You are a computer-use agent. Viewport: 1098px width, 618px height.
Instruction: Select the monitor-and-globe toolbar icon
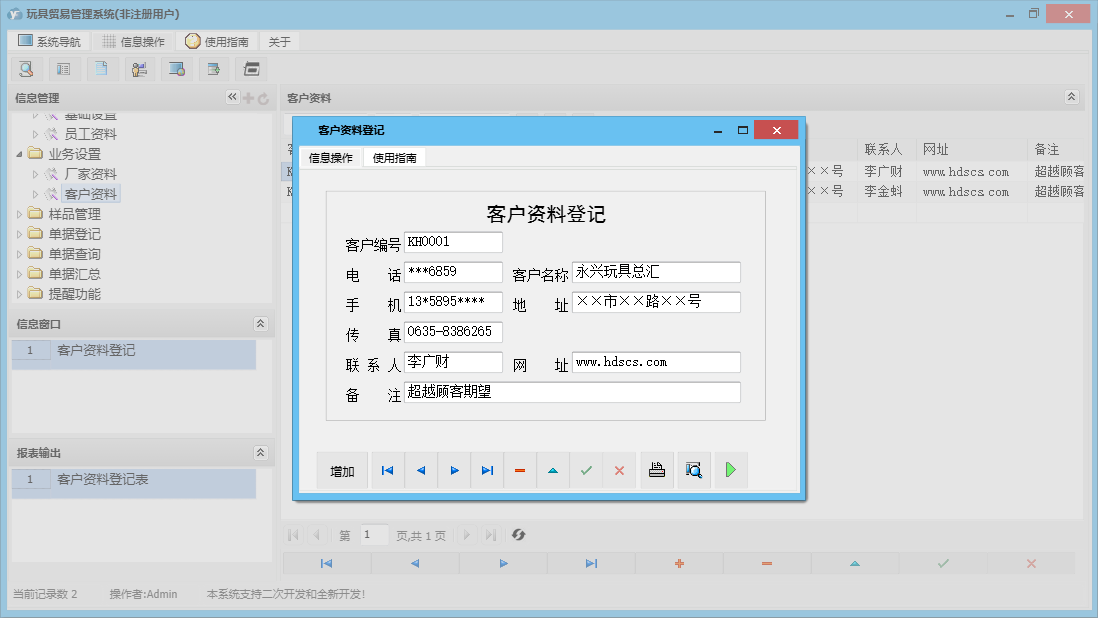coord(178,68)
